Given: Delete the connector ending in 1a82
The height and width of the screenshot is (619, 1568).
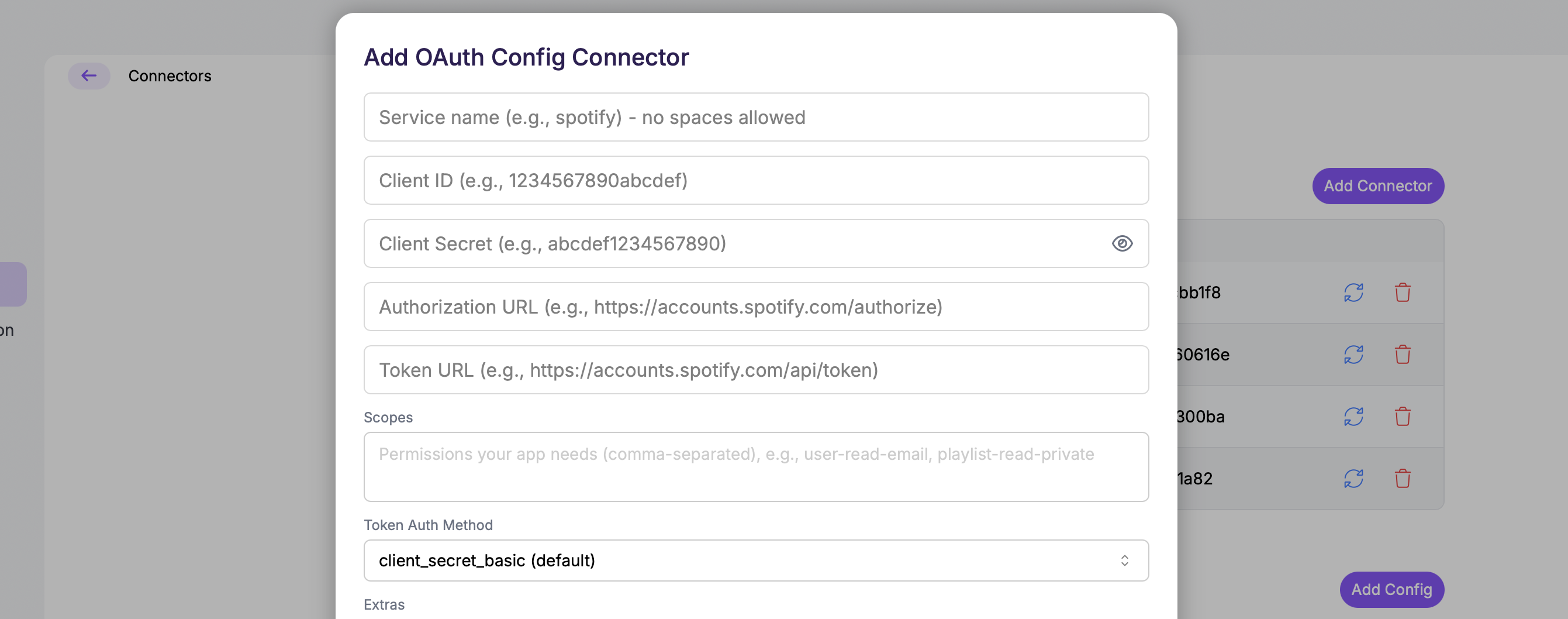Looking at the screenshot, I should 1403,479.
